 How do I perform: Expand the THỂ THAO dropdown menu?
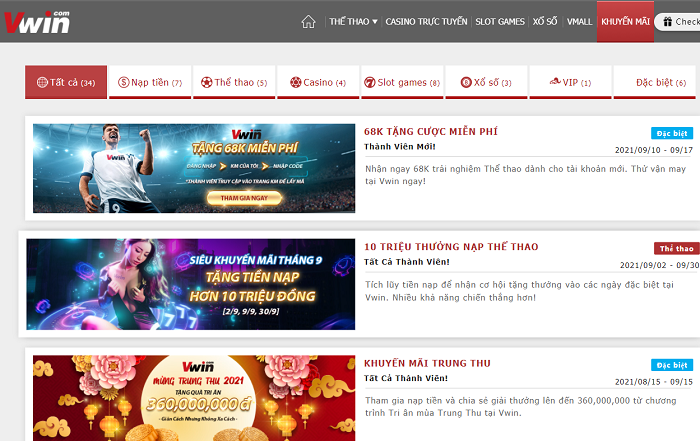coord(353,22)
